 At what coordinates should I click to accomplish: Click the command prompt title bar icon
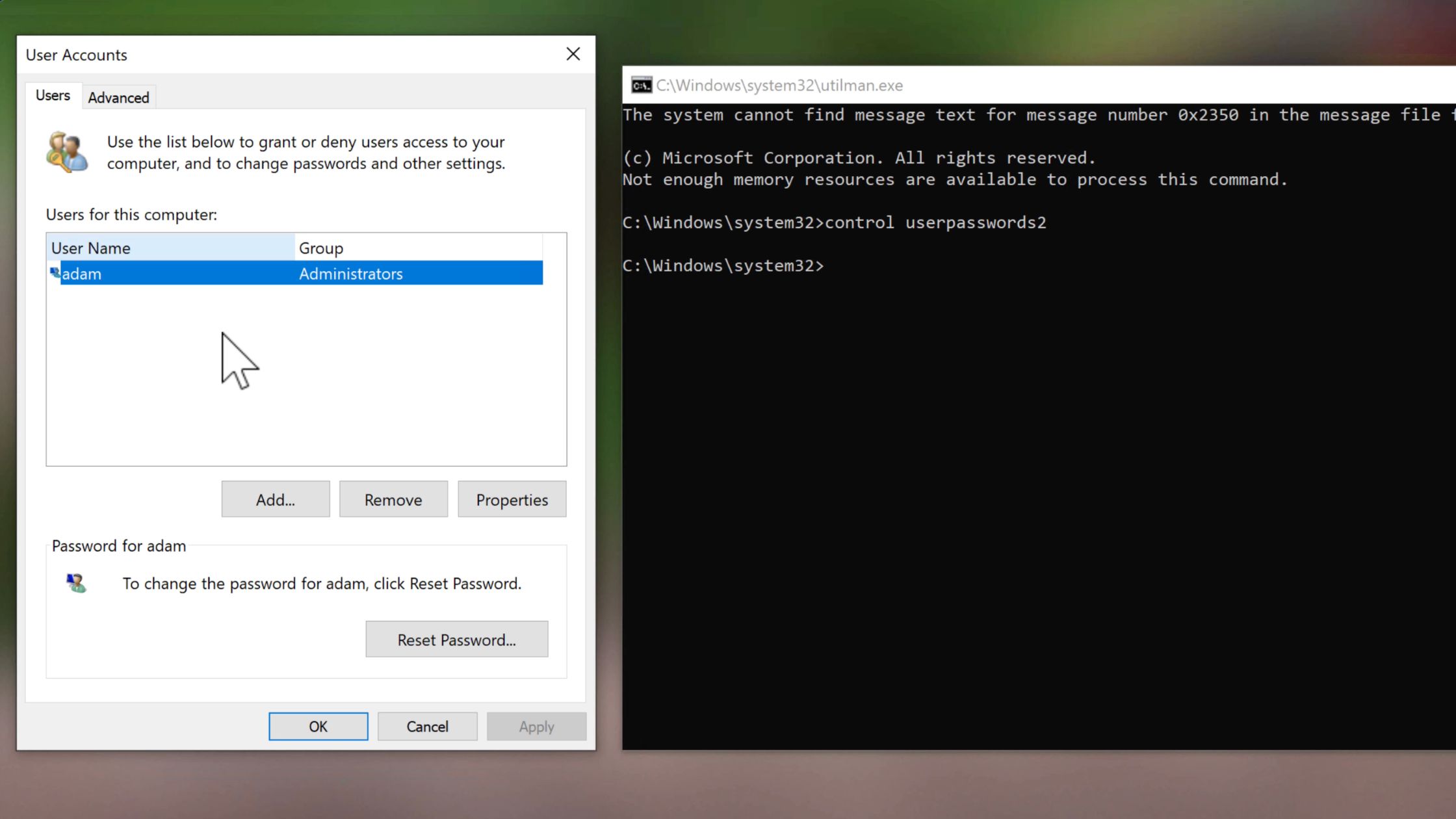click(641, 85)
